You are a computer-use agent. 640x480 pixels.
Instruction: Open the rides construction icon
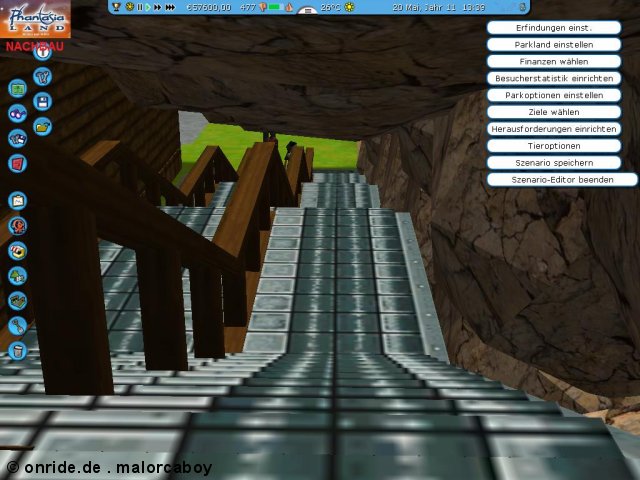[x=18, y=226]
